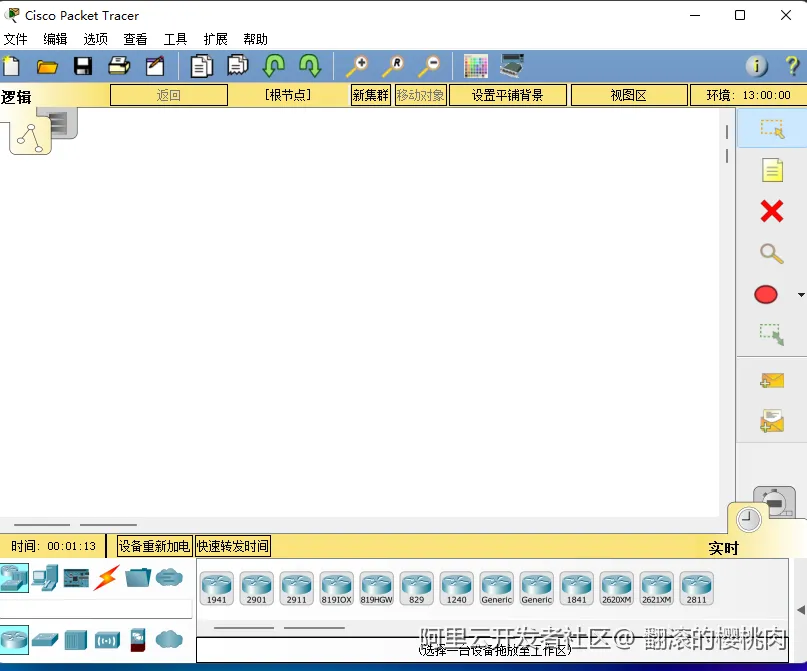Choose the Inspect magnifier tool
This screenshot has width=807, height=671.
[x=772, y=253]
